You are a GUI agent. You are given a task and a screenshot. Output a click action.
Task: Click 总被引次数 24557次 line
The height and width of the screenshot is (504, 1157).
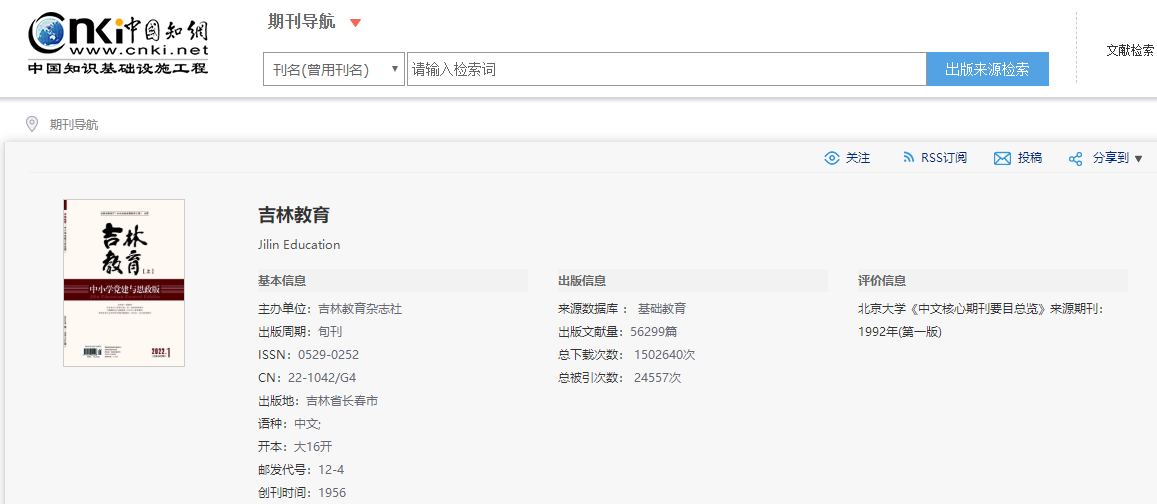click(x=620, y=378)
